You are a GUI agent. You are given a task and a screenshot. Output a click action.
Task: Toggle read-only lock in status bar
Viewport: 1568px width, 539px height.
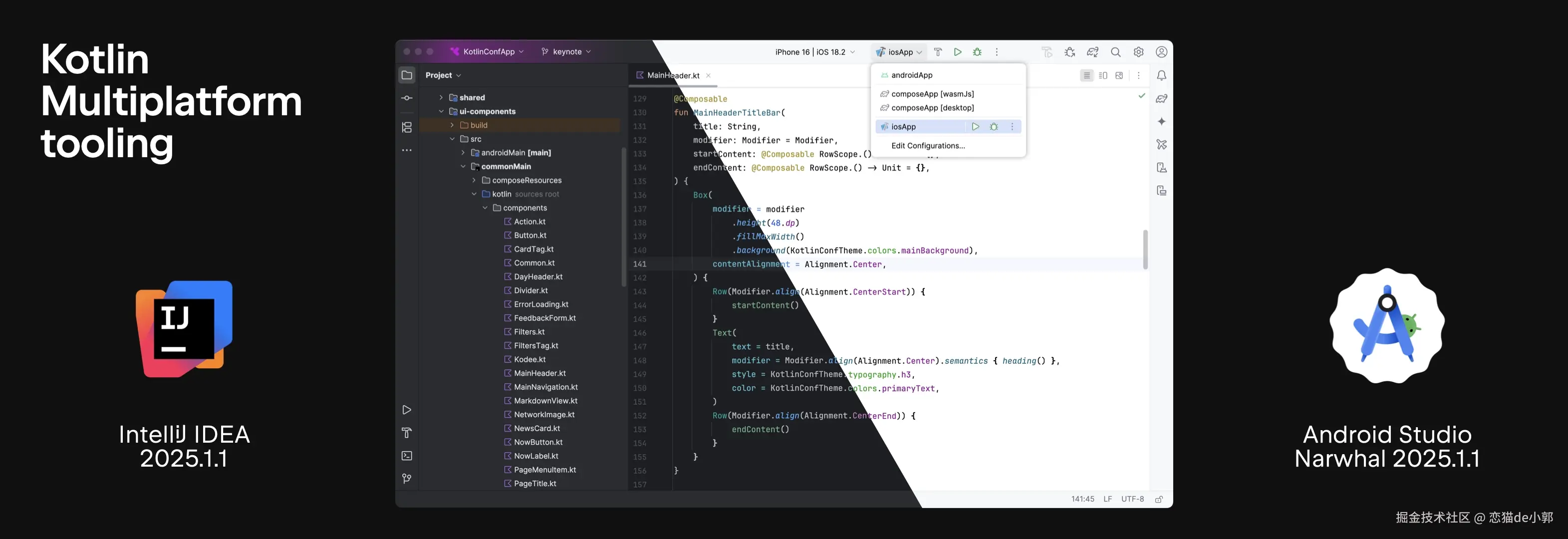(1159, 499)
